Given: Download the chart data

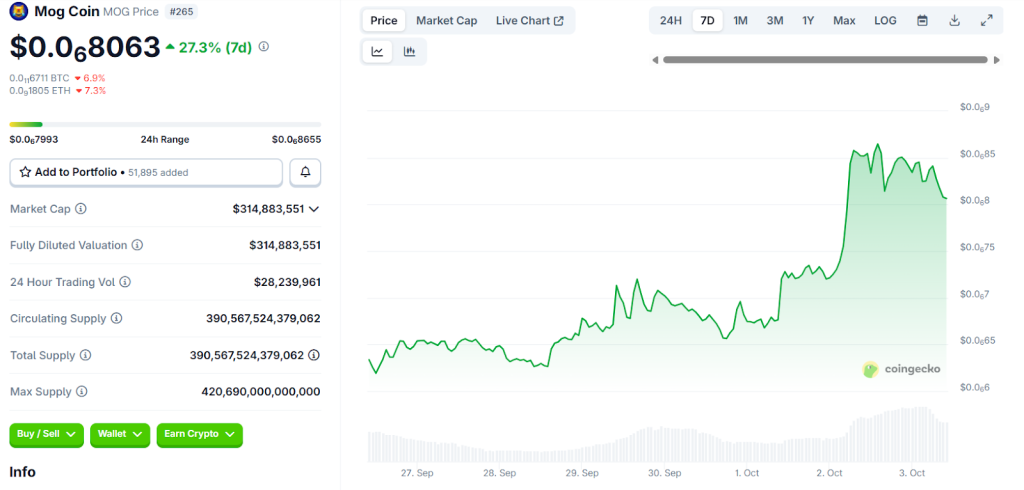Looking at the screenshot, I should tap(954, 20).
